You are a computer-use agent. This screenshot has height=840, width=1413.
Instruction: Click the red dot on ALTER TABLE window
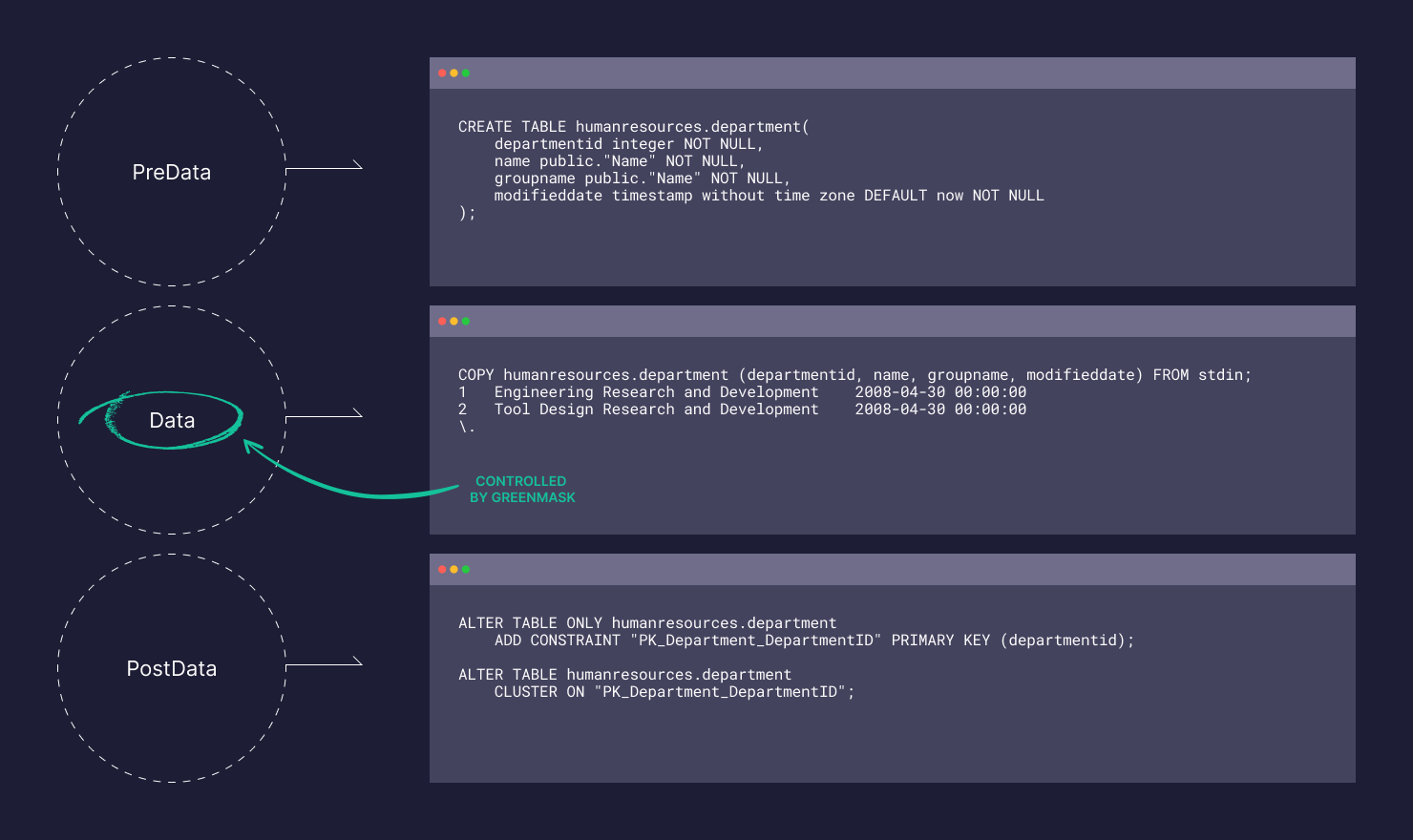coord(442,569)
